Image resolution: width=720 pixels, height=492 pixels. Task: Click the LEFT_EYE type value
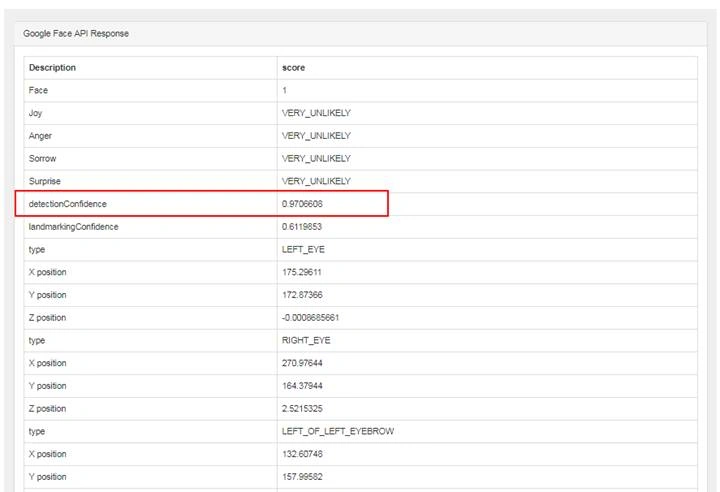(304, 249)
